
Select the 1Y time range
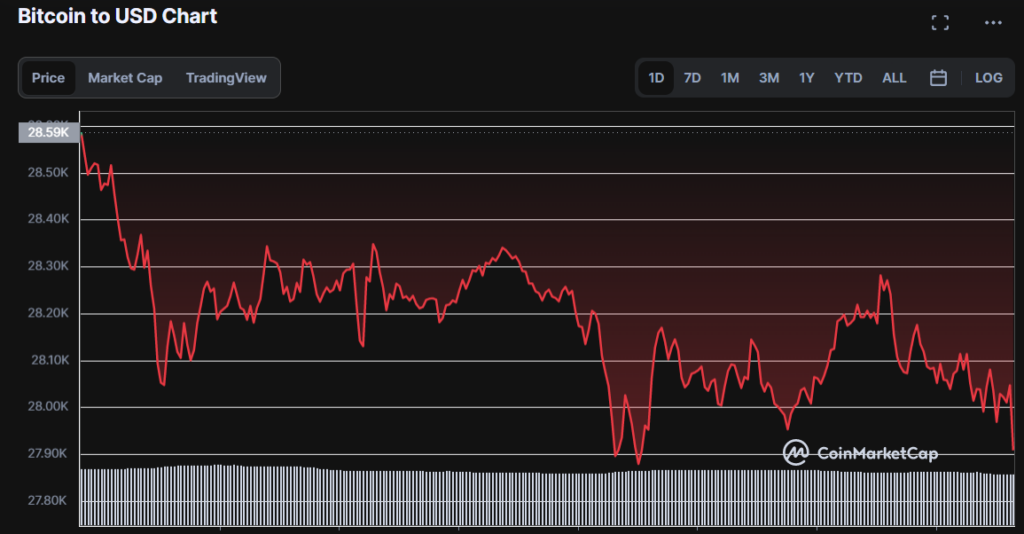pyautogui.click(x=807, y=78)
